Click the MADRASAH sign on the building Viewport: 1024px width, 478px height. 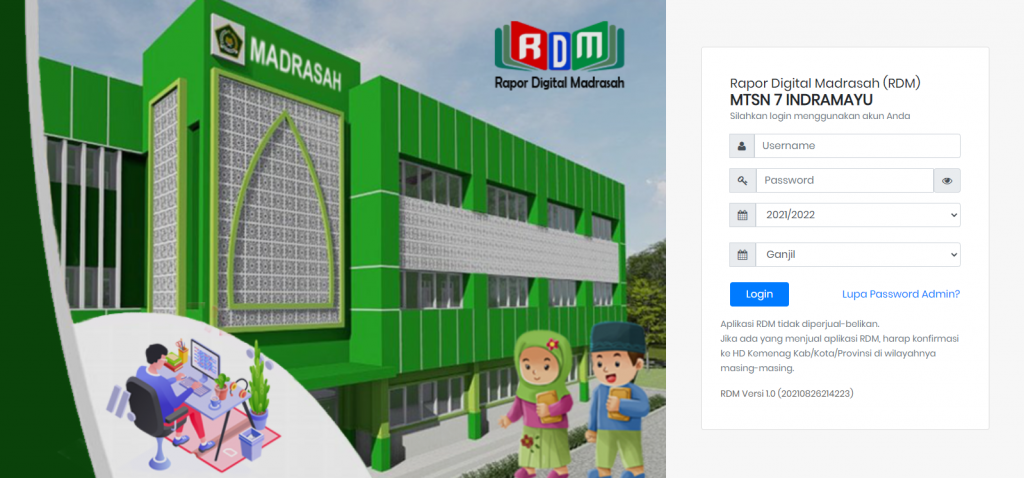click(x=296, y=63)
